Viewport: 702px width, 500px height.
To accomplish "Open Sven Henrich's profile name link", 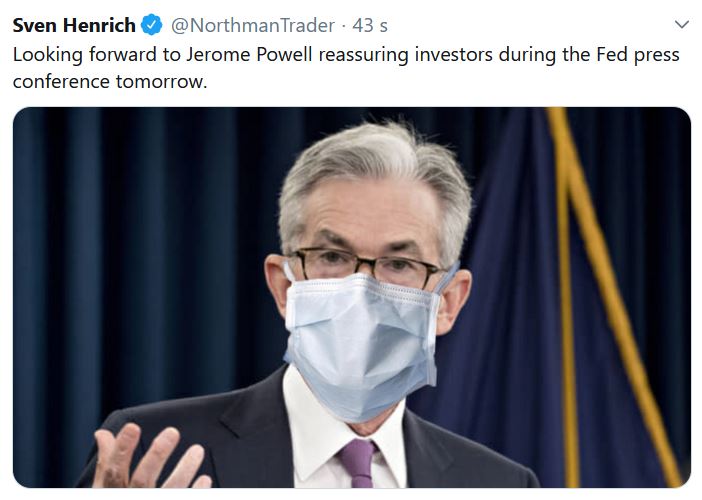I will (x=74, y=25).
